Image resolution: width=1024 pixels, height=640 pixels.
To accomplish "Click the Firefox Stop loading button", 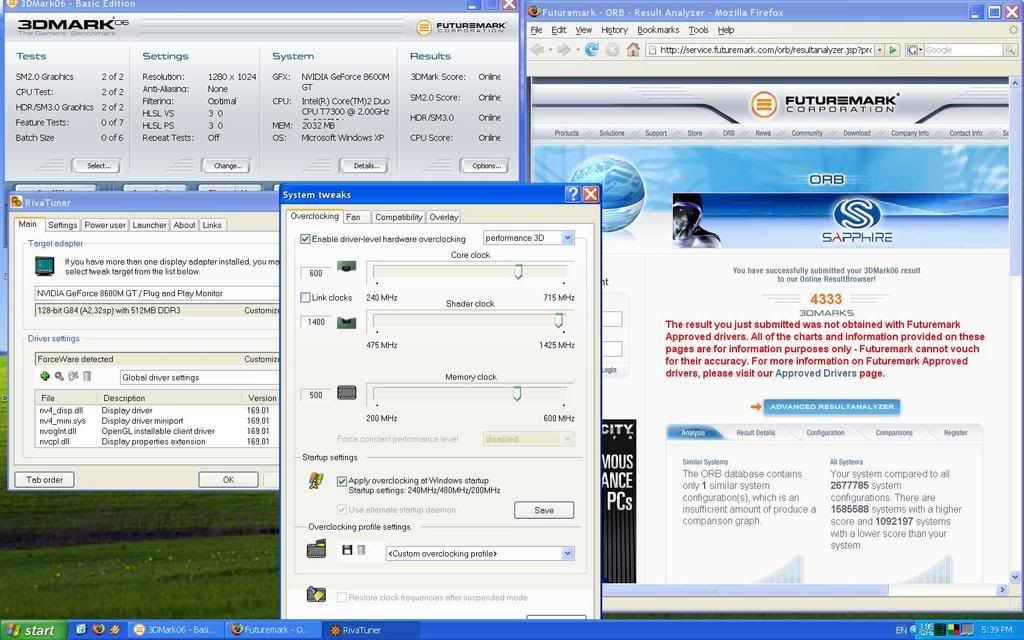I will (612, 50).
